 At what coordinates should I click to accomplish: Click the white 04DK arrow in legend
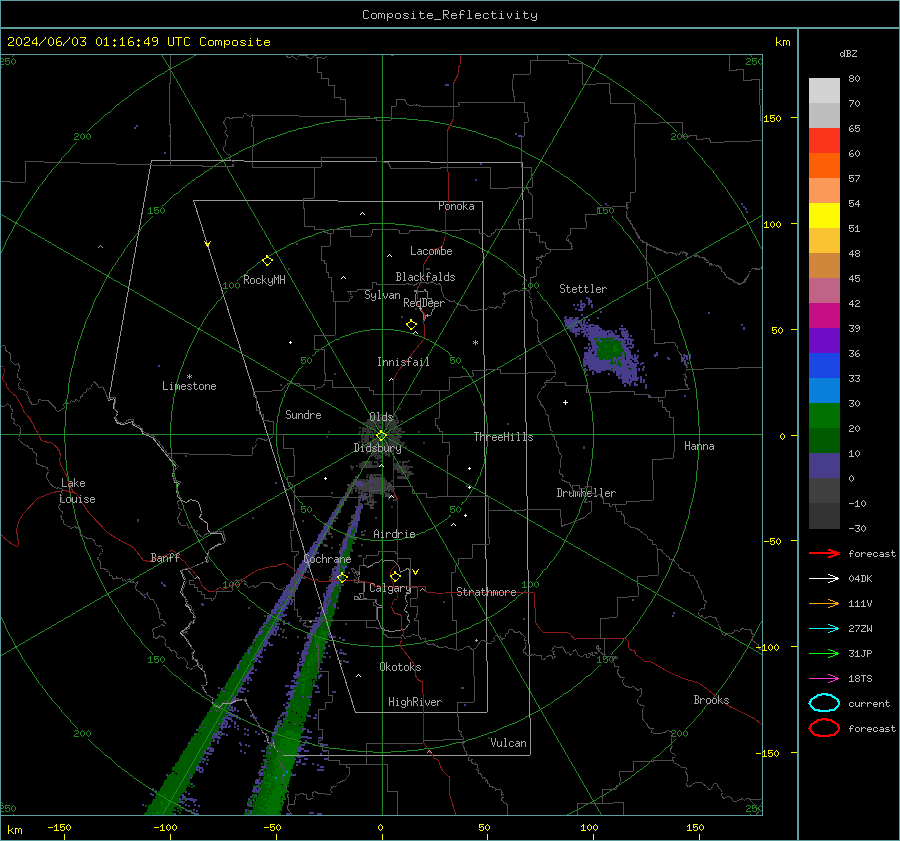(824, 578)
